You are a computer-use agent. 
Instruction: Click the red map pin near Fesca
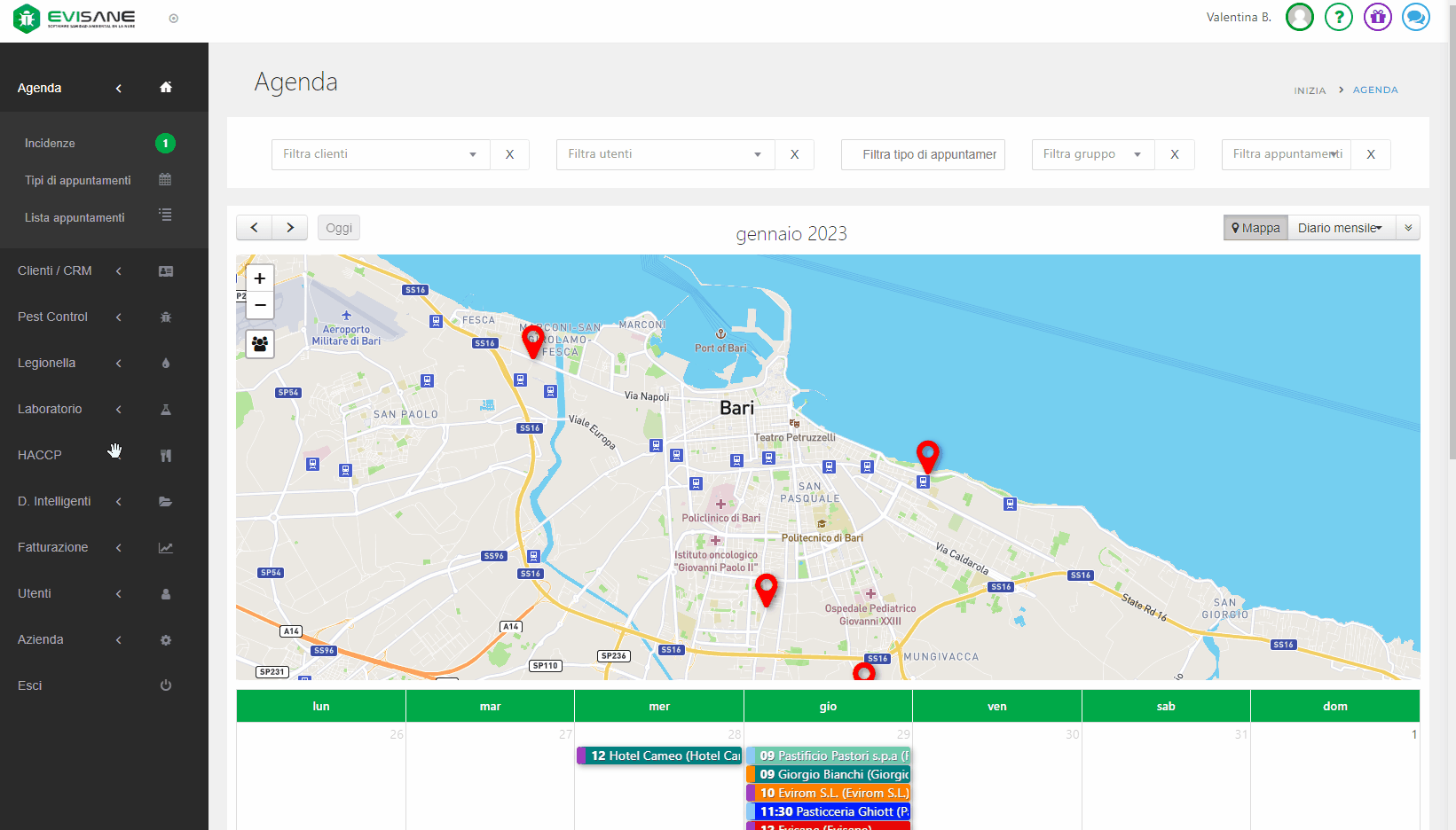(532, 341)
